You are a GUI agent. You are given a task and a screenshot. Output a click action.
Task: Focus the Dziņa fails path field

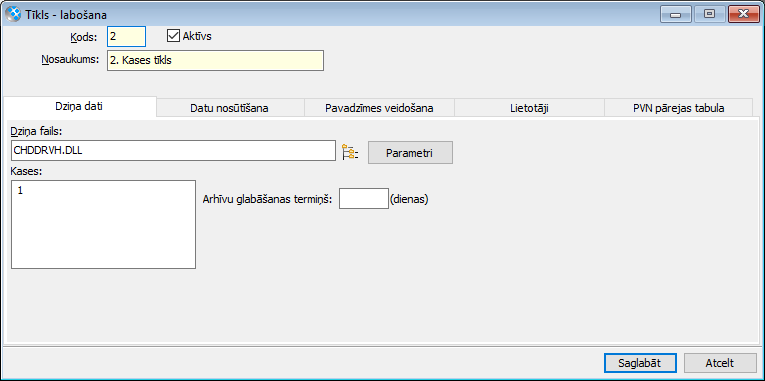[x=173, y=151]
